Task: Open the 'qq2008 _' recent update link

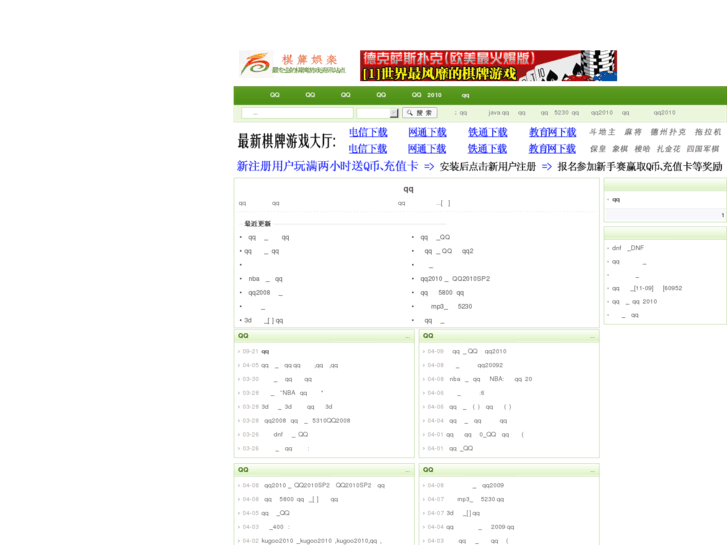Action: 265,293
